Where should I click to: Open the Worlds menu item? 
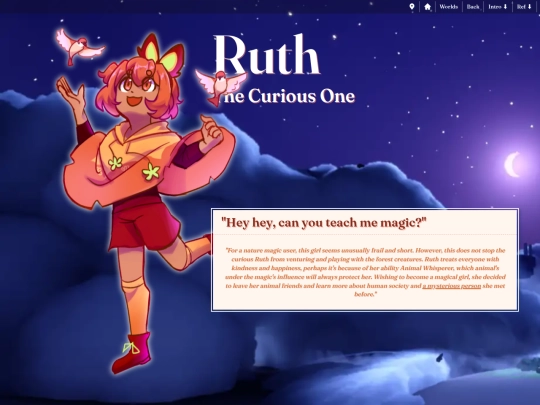tap(449, 7)
